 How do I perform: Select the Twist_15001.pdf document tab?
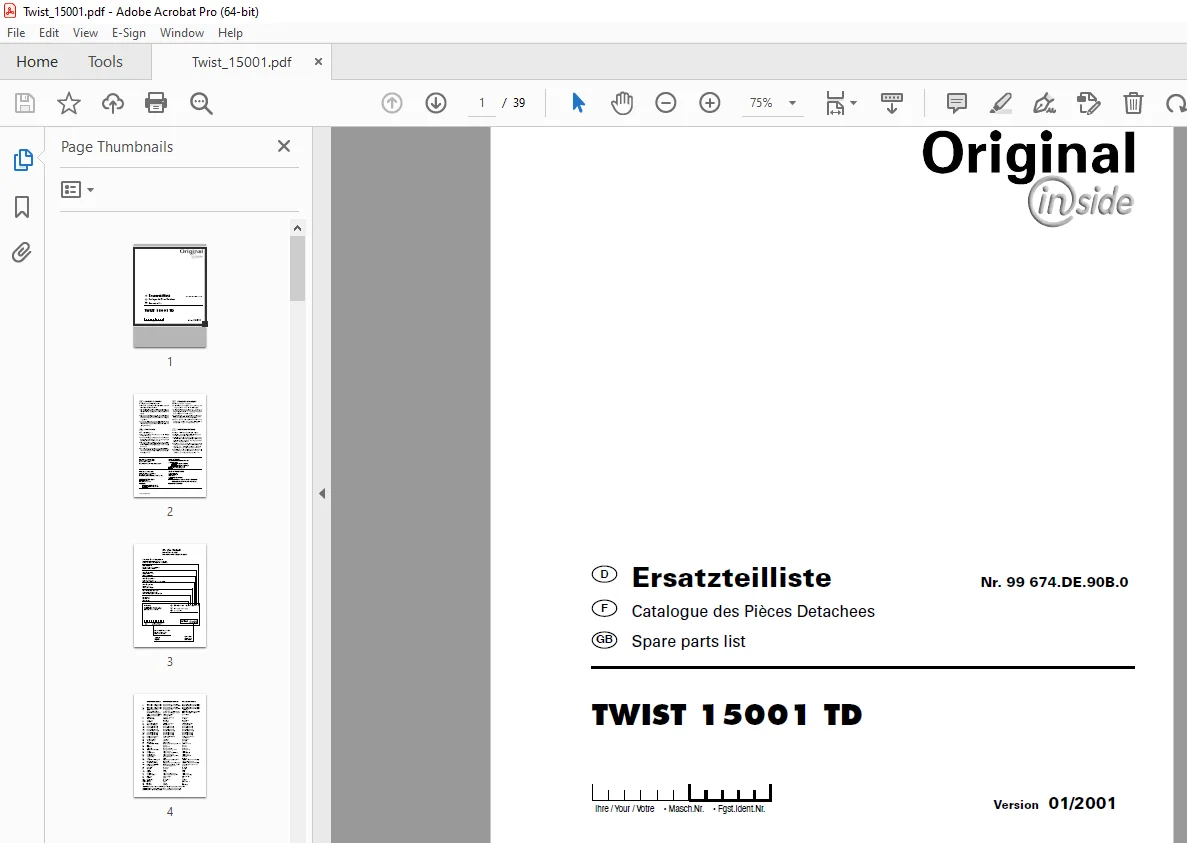pos(241,62)
